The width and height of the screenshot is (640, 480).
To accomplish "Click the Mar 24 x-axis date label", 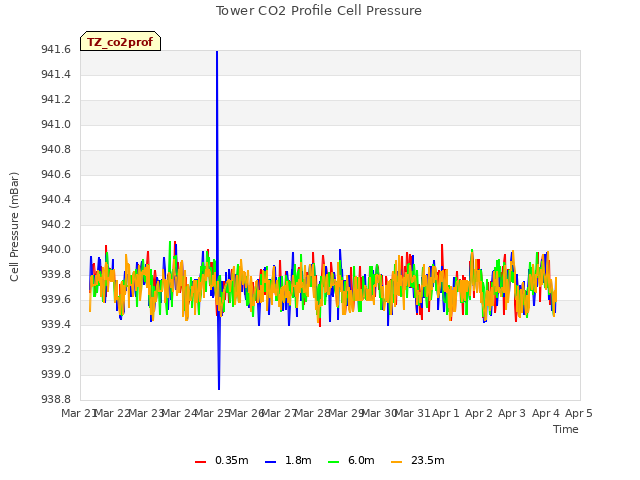I will tap(180, 413).
